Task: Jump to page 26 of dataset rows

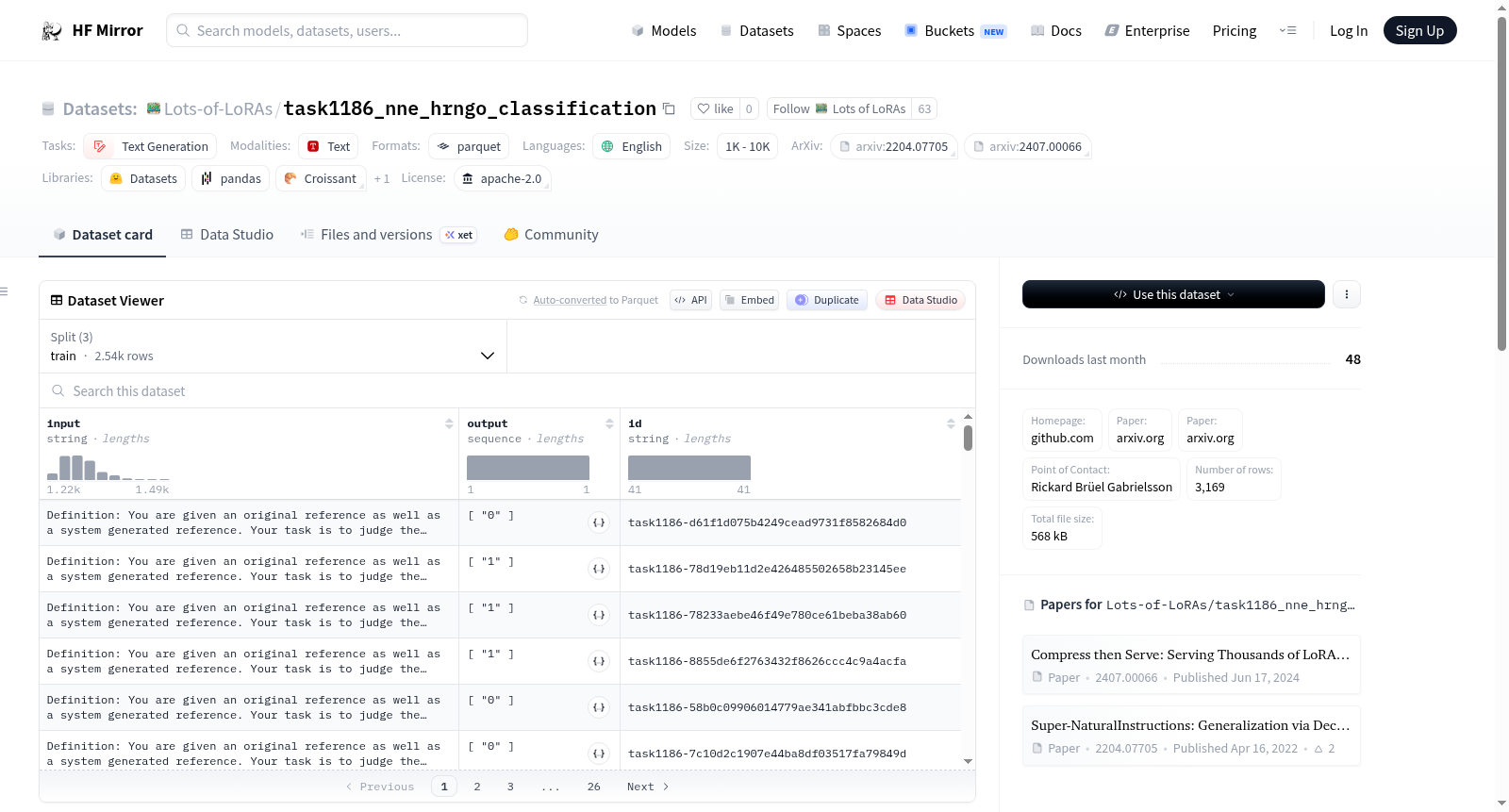Action: [593, 787]
